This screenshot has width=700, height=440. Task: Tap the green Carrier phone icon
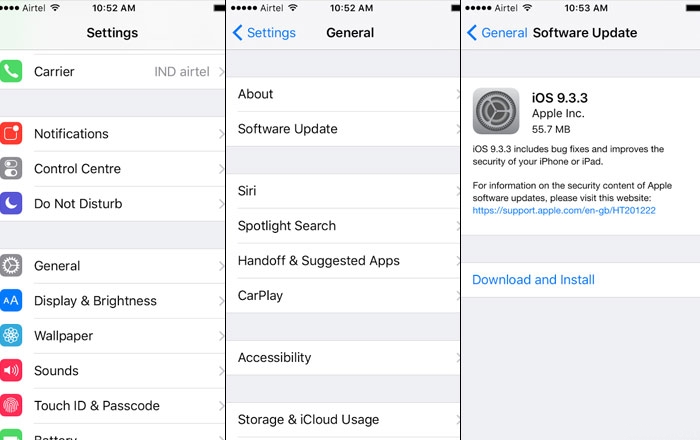tap(11, 71)
